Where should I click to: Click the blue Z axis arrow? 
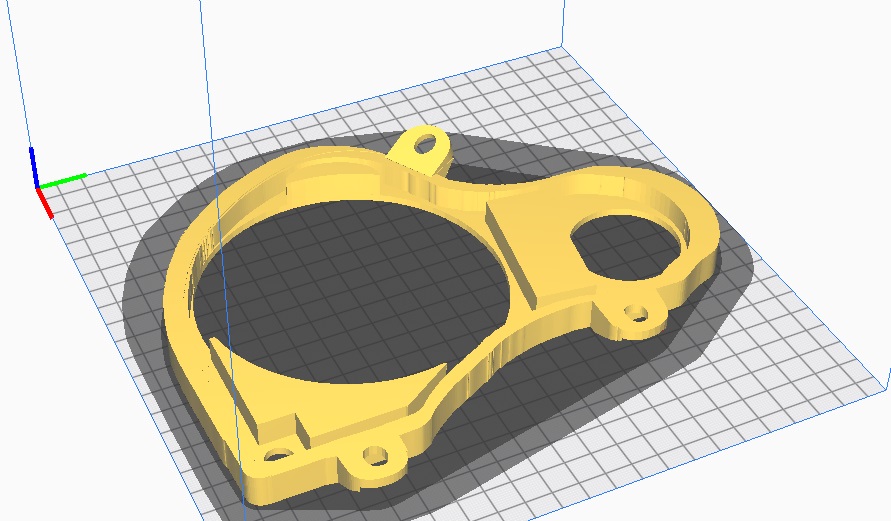[34, 165]
